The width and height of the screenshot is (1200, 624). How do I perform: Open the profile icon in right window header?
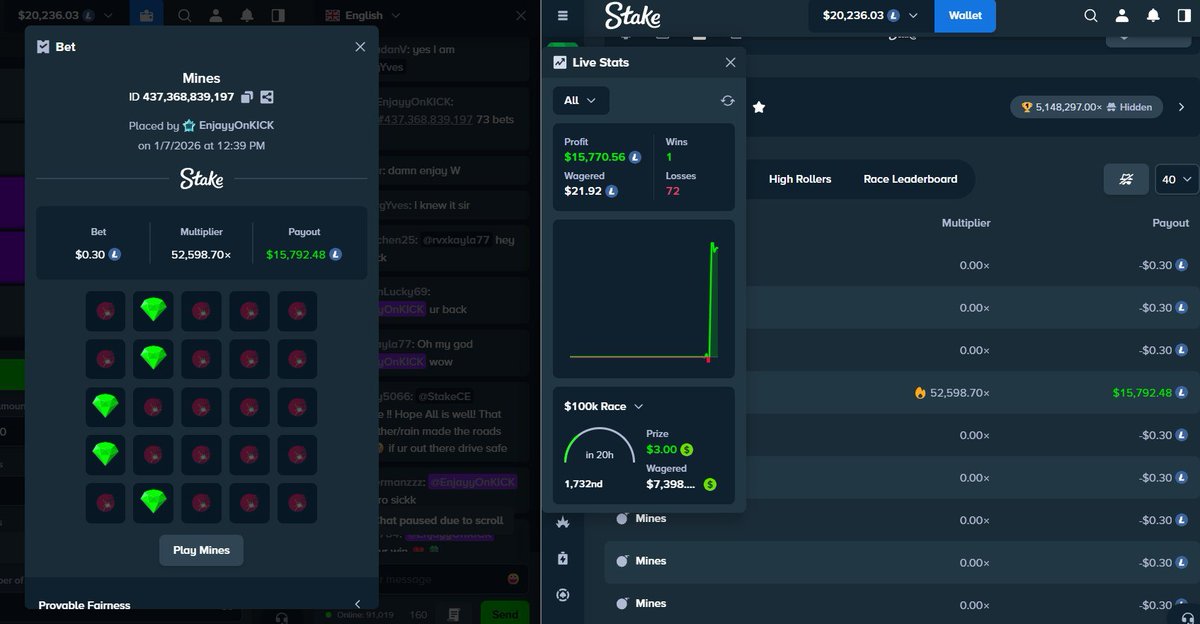point(1122,15)
